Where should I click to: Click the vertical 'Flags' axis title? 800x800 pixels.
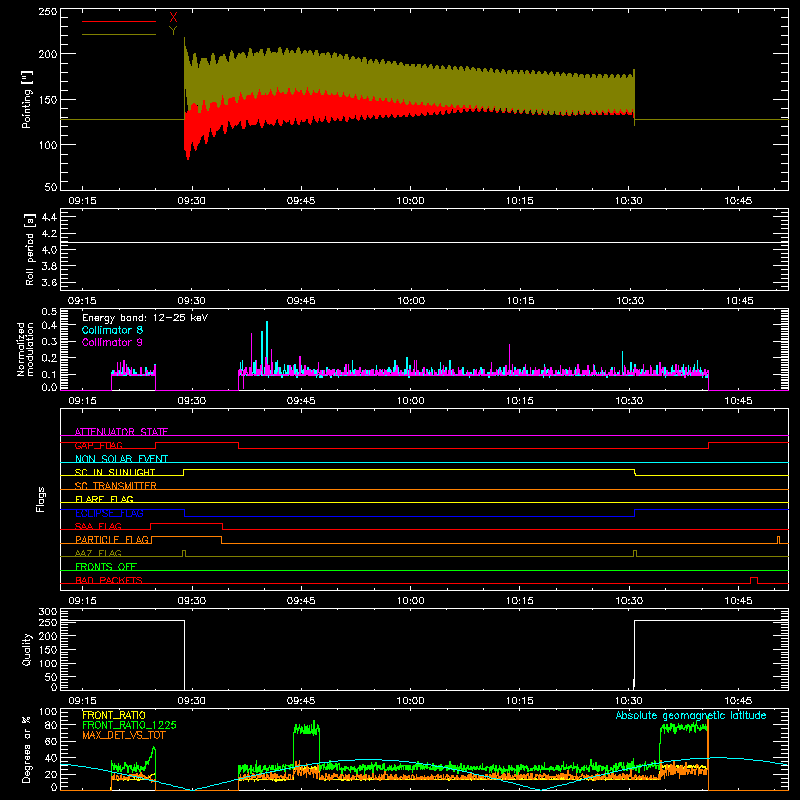click(40, 499)
